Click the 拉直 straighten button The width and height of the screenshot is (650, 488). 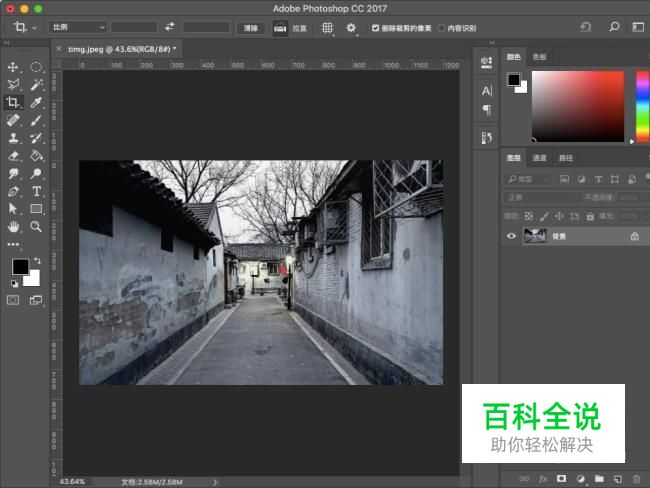(287, 28)
